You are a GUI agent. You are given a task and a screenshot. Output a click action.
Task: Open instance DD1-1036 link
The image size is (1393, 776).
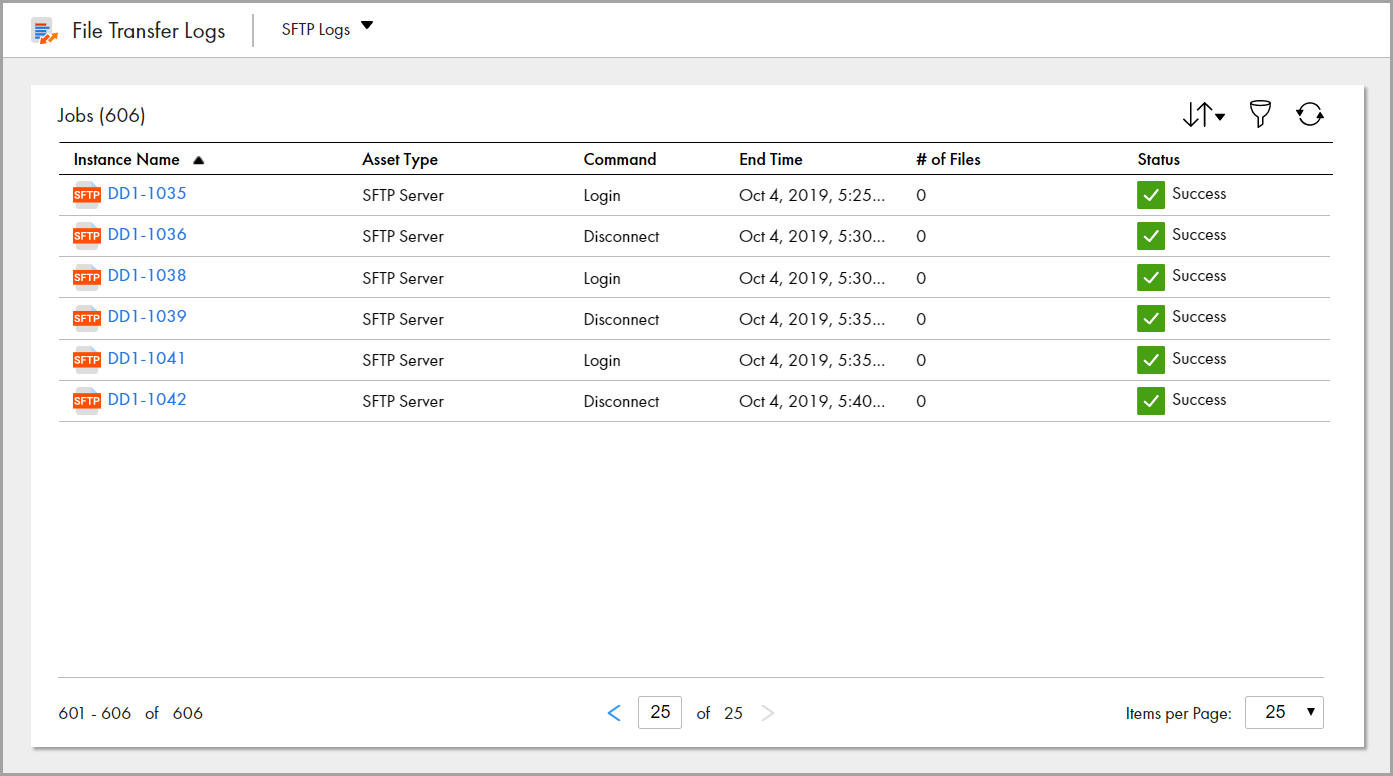pyautogui.click(x=147, y=234)
